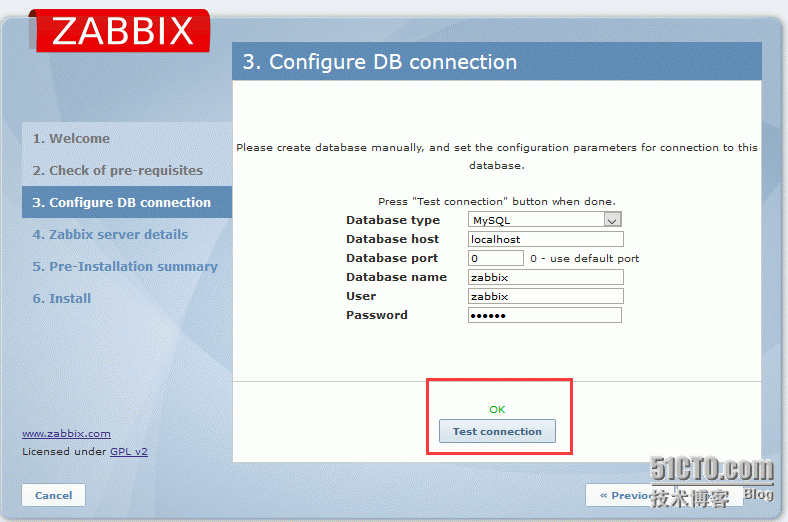
Task: Click the 'Press "Test connection" button when done.' text
Action: (497, 201)
